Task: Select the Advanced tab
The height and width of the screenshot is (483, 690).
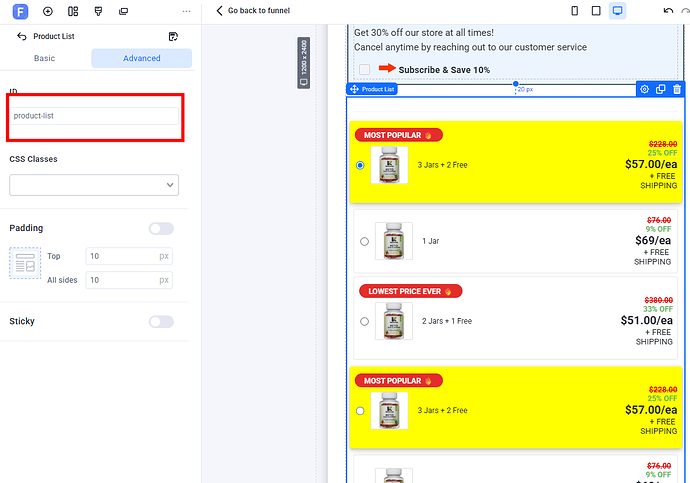Action: point(141,58)
